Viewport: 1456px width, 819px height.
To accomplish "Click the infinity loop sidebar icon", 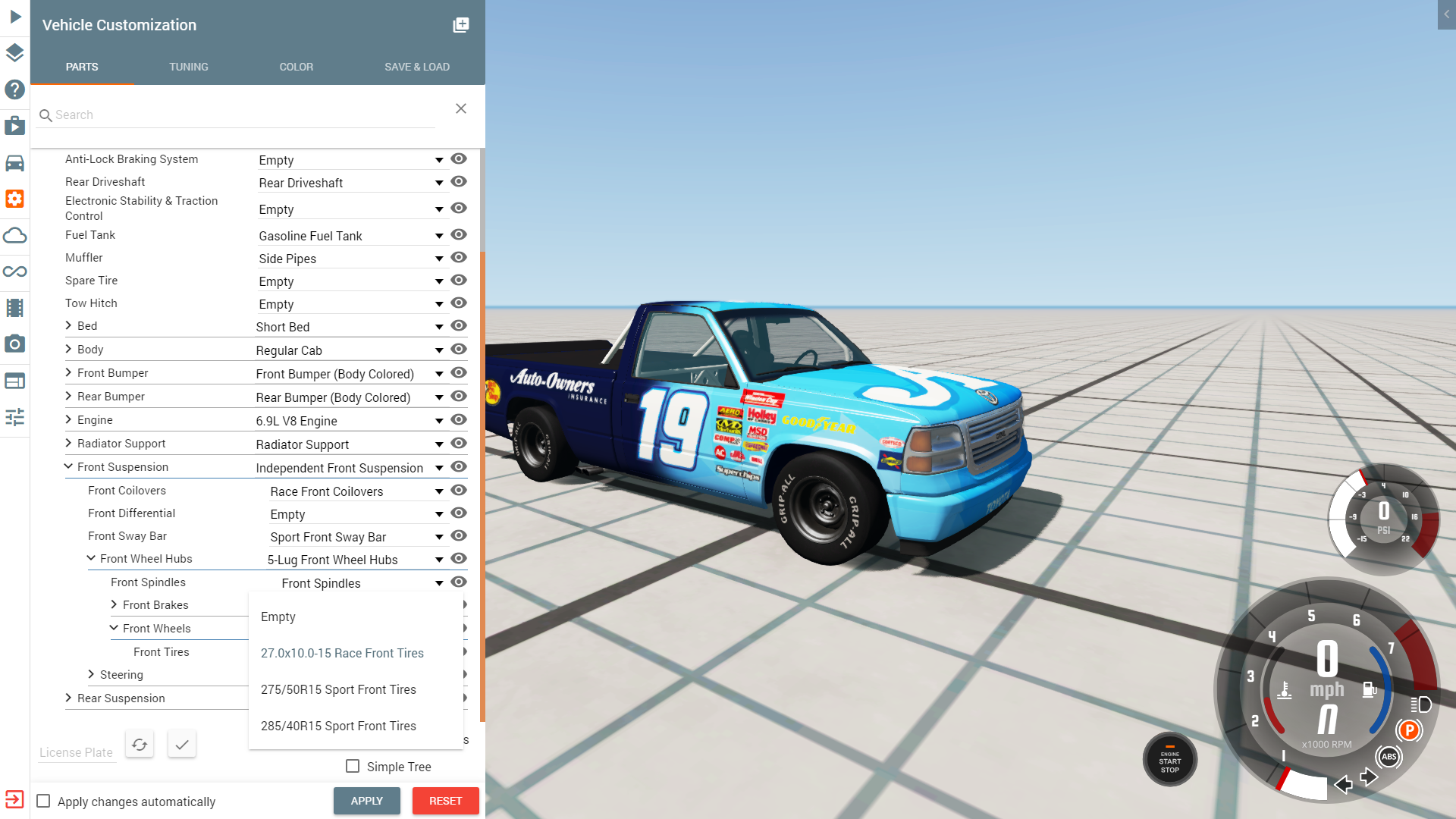I will click(14, 271).
